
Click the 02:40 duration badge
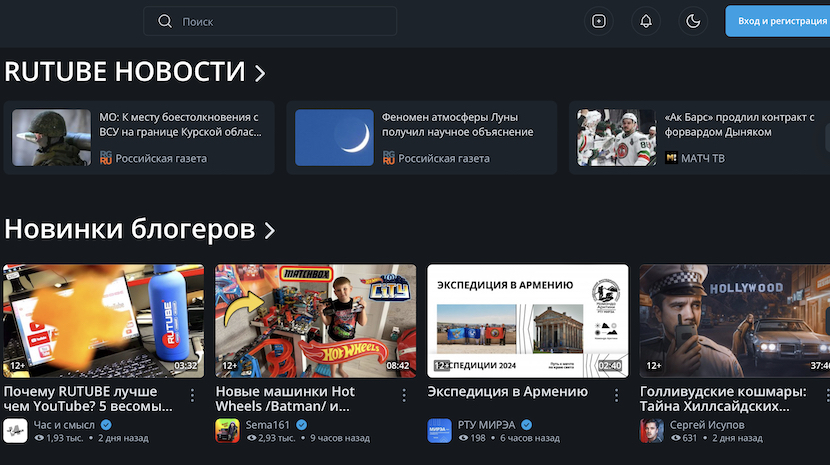610,365
